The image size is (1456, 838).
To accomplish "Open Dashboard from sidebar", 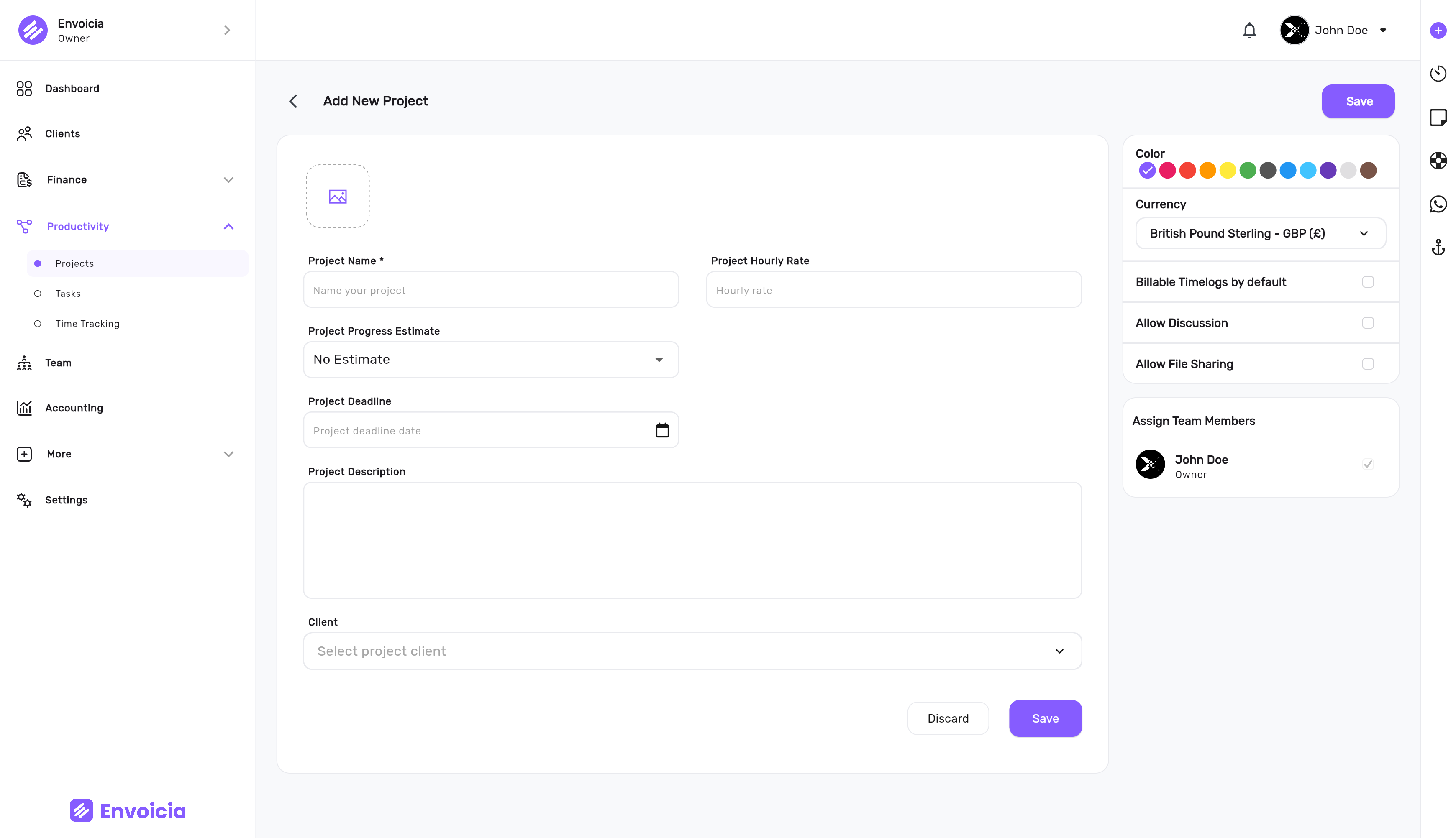I will click(72, 89).
